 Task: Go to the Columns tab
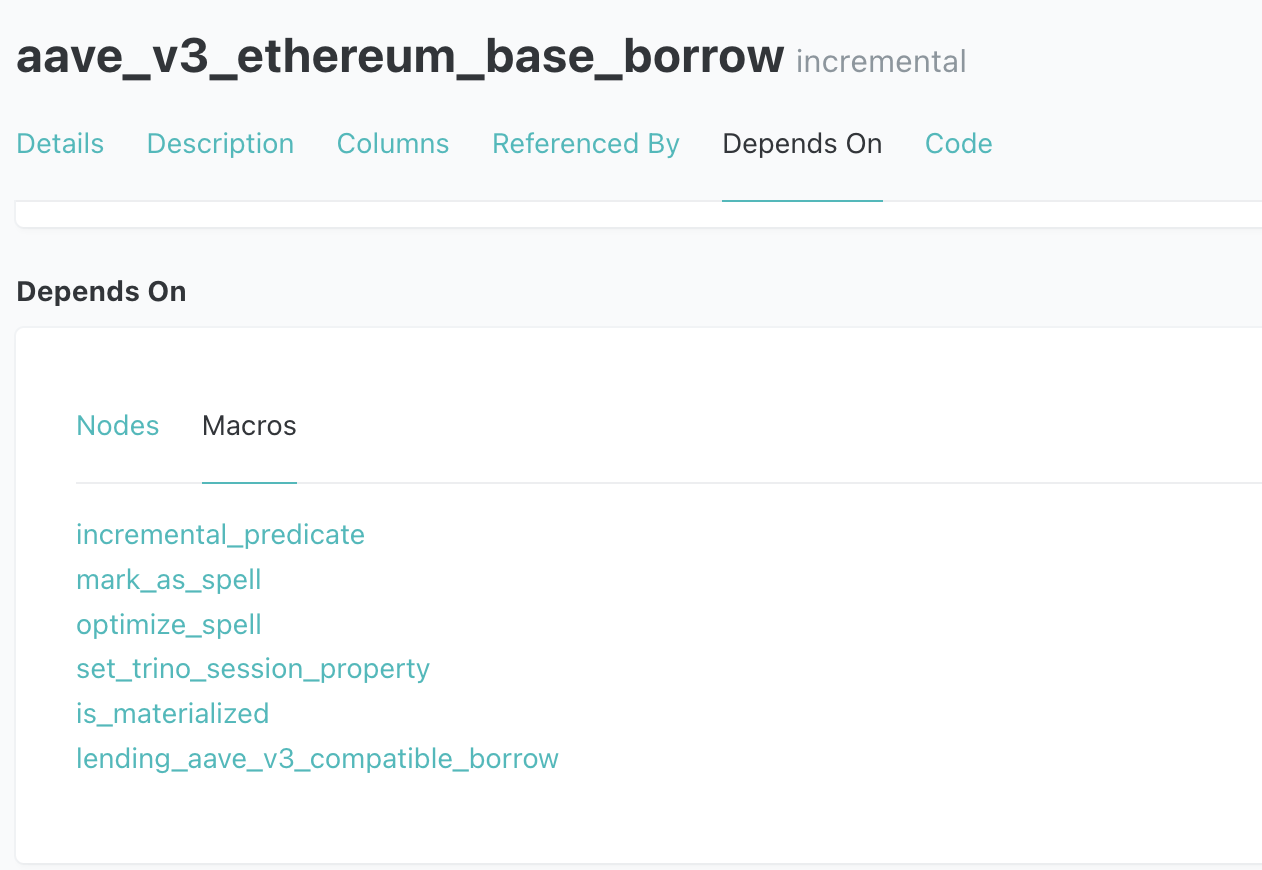[393, 144]
